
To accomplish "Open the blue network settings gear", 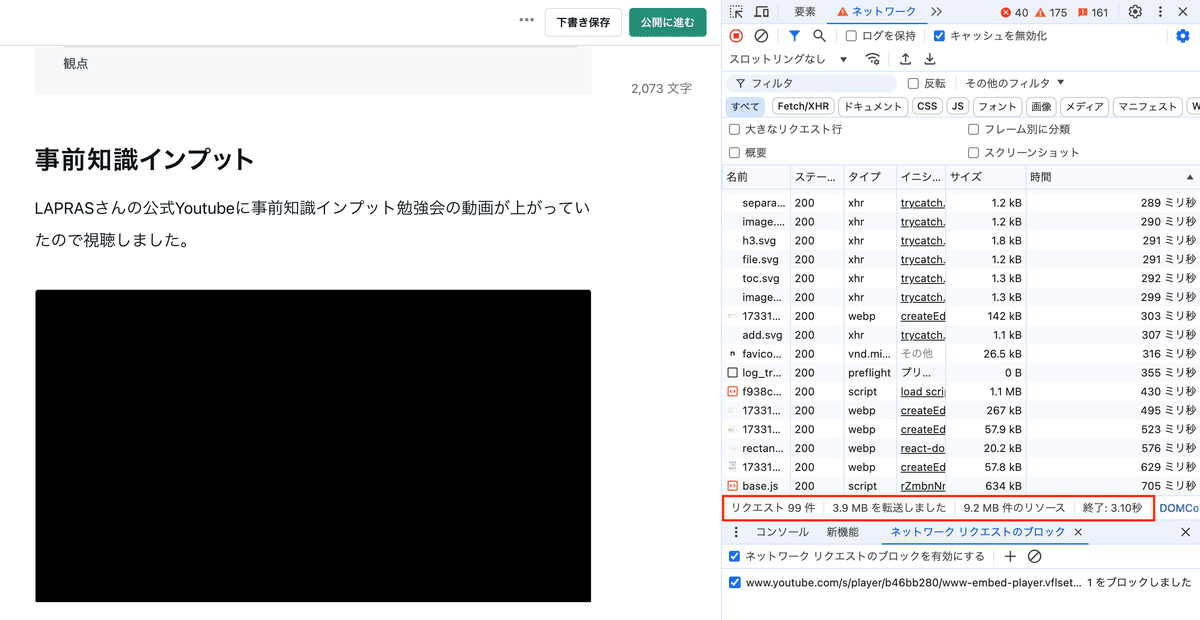I will [x=1184, y=36].
